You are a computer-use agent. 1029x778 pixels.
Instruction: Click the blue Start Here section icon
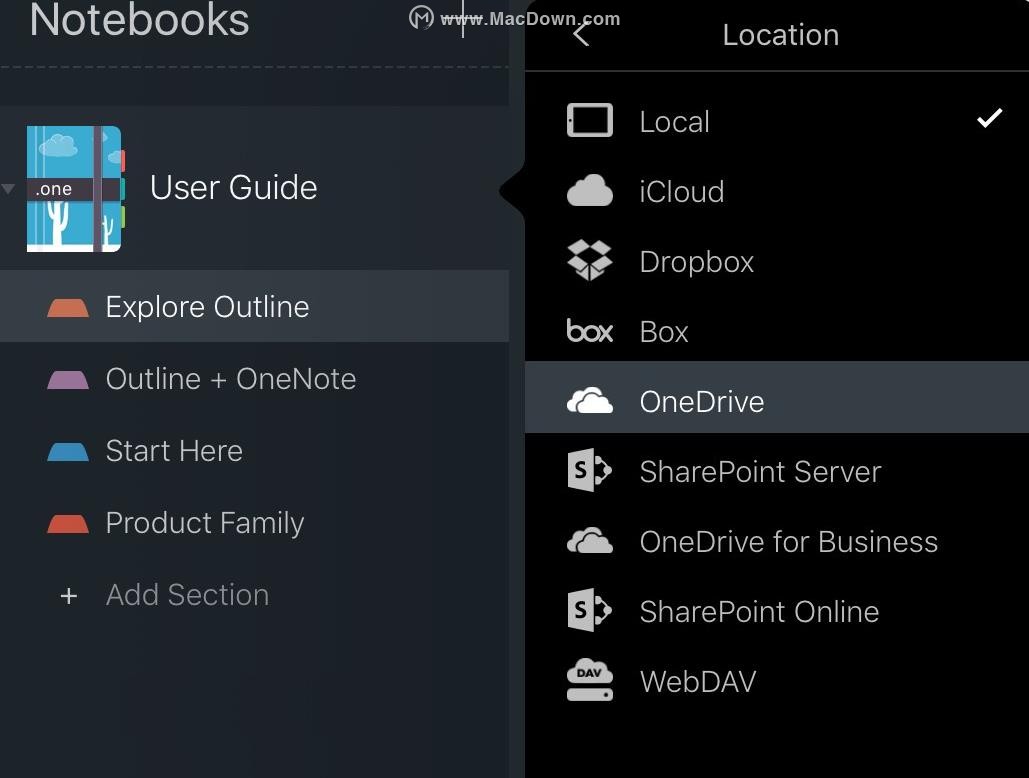click(68, 452)
